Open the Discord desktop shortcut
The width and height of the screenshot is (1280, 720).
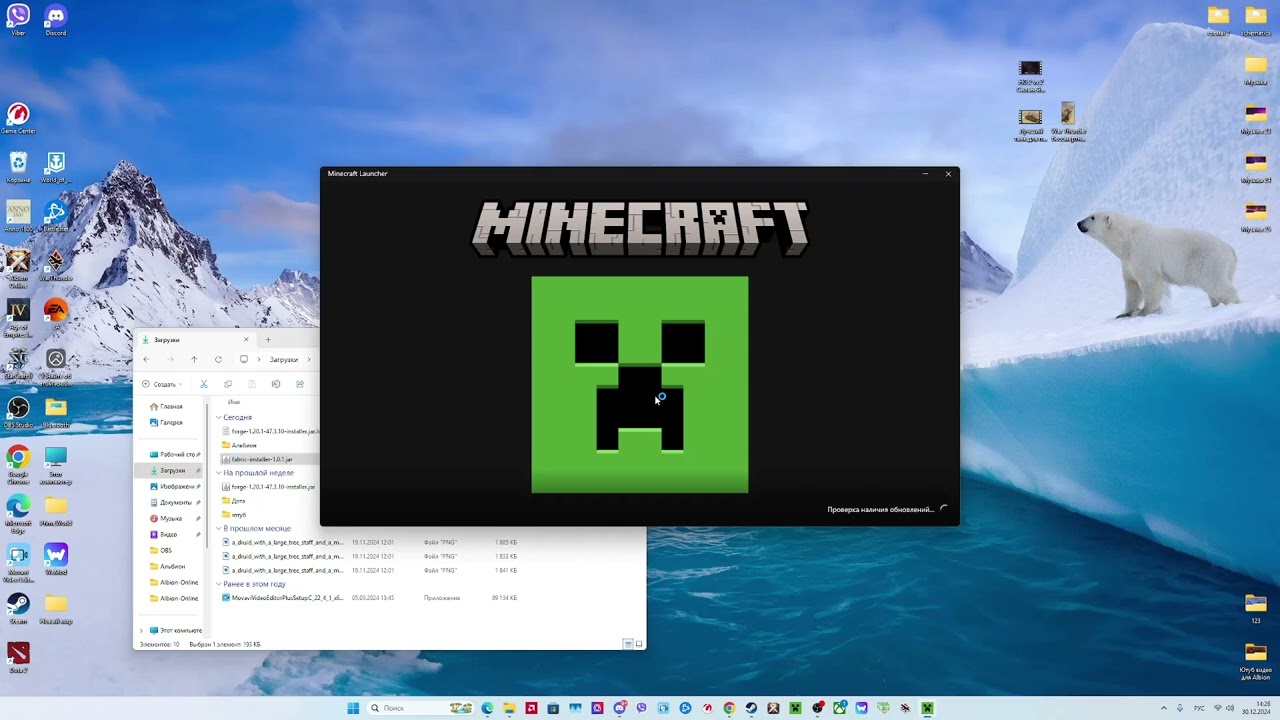(56, 20)
